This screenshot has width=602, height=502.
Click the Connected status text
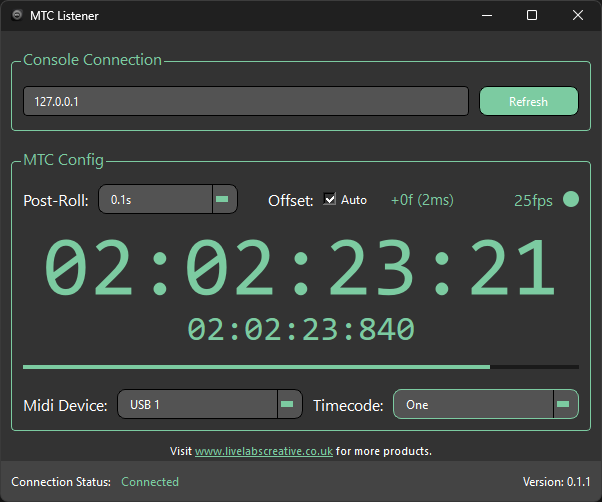pyautogui.click(x=150, y=482)
